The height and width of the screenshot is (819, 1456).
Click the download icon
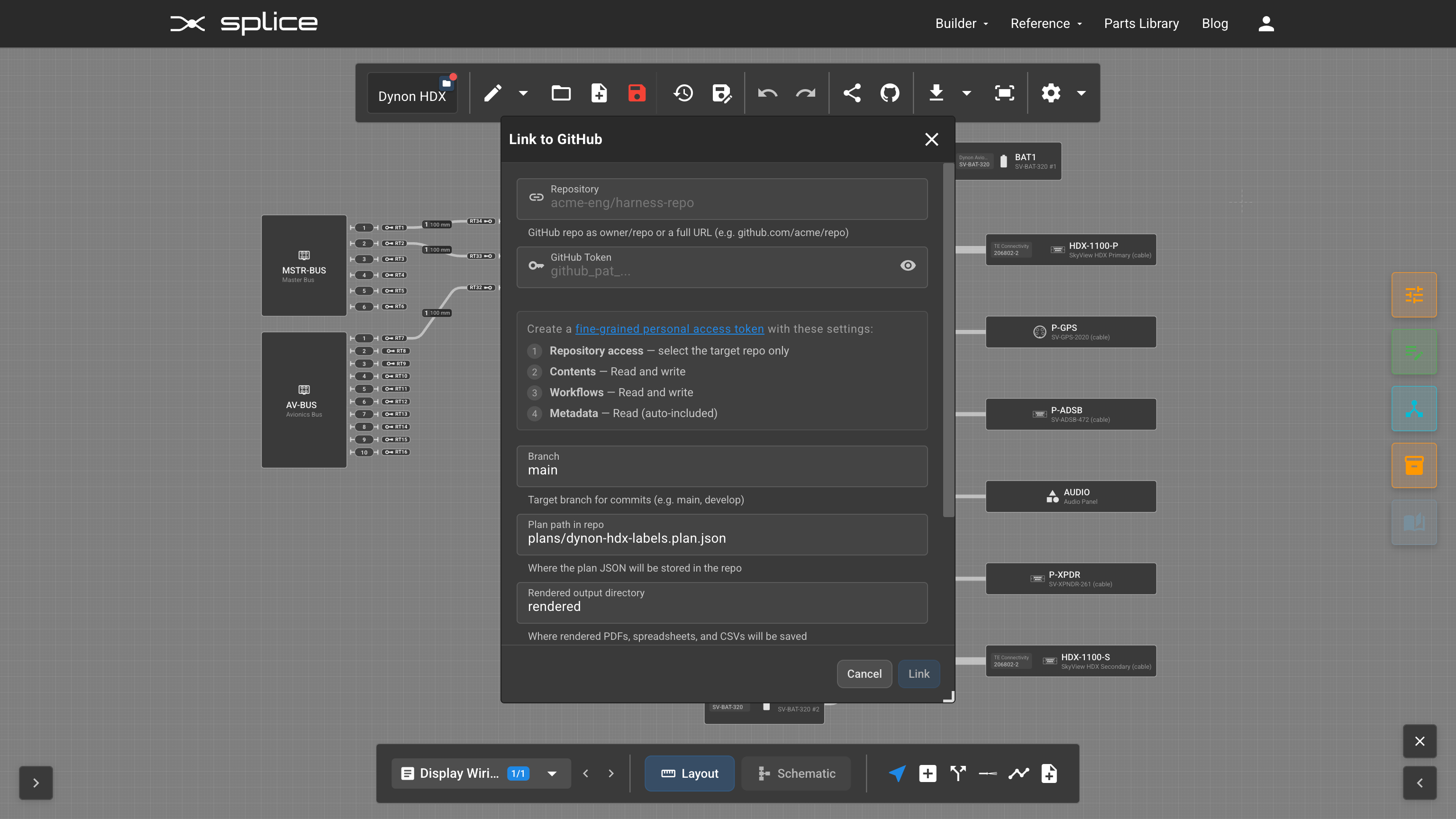[936, 93]
